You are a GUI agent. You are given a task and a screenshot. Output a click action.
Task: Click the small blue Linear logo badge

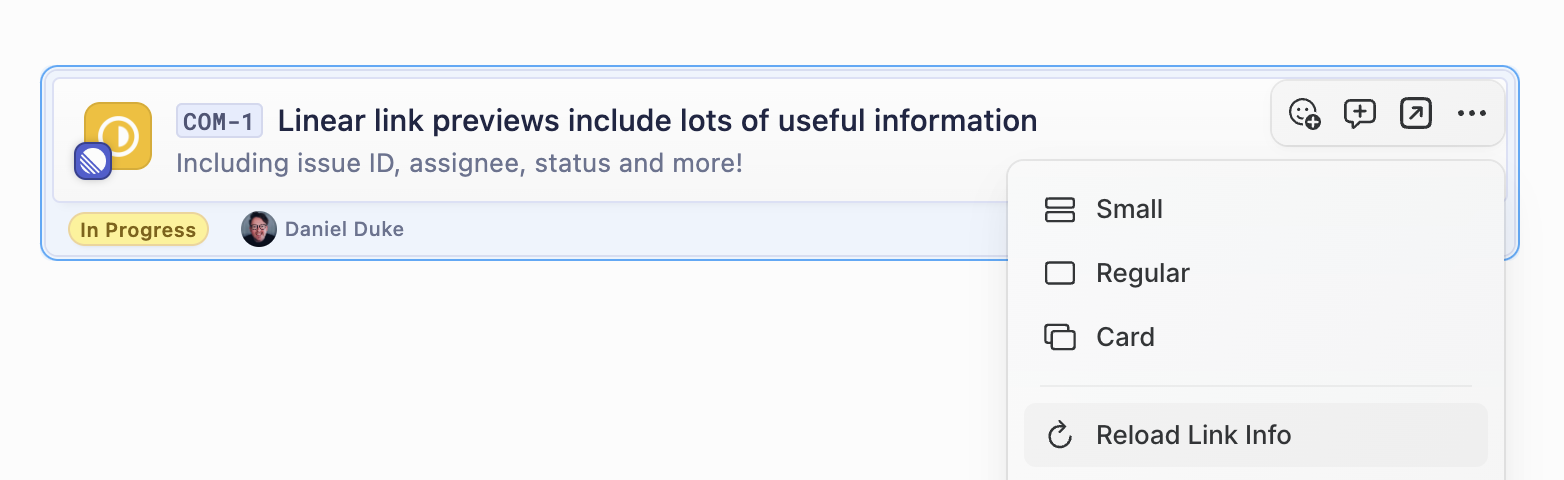click(x=93, y=161)
